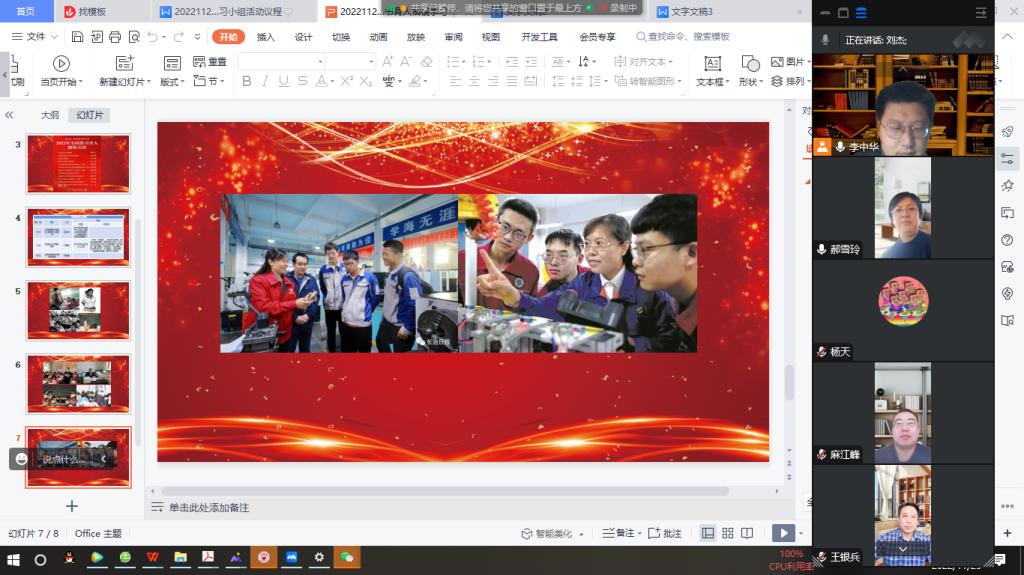Click the 当页开始 slideshow play icon
This screenshot has height=575, width=1024.
coord(61,63)
